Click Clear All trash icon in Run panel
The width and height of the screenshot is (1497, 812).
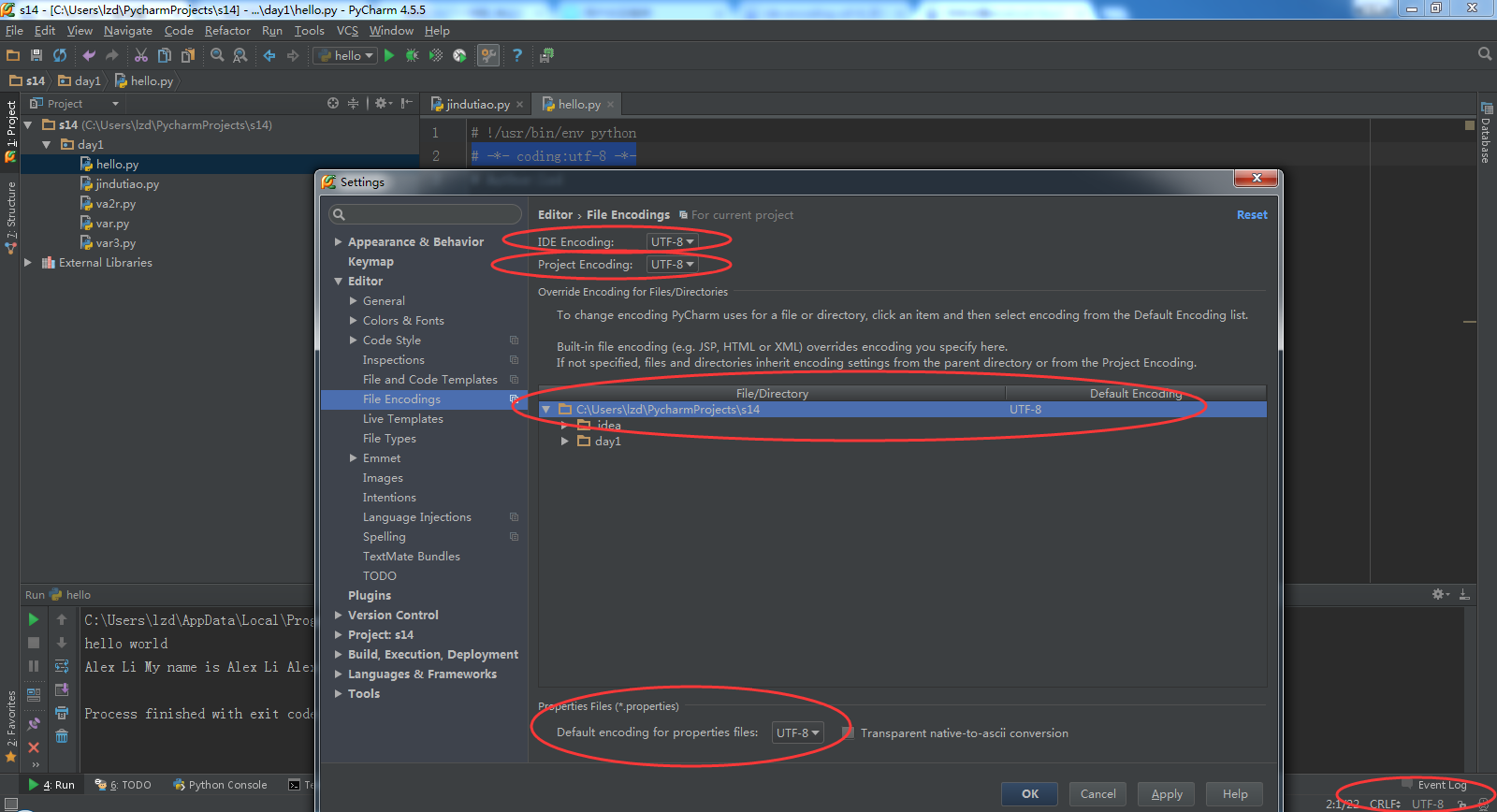(62, 736)
